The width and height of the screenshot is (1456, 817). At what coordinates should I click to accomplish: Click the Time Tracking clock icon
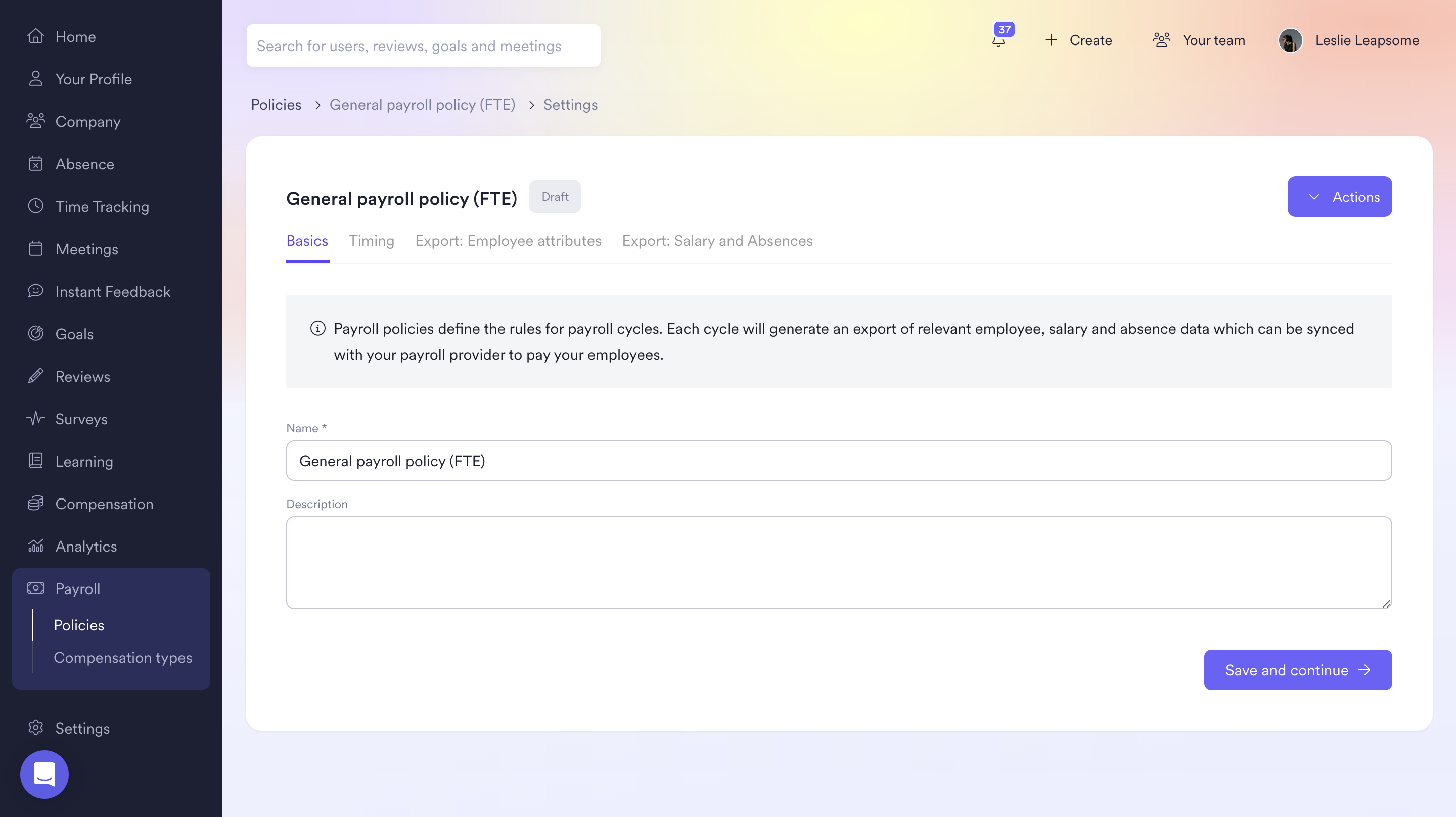[35, 206]
